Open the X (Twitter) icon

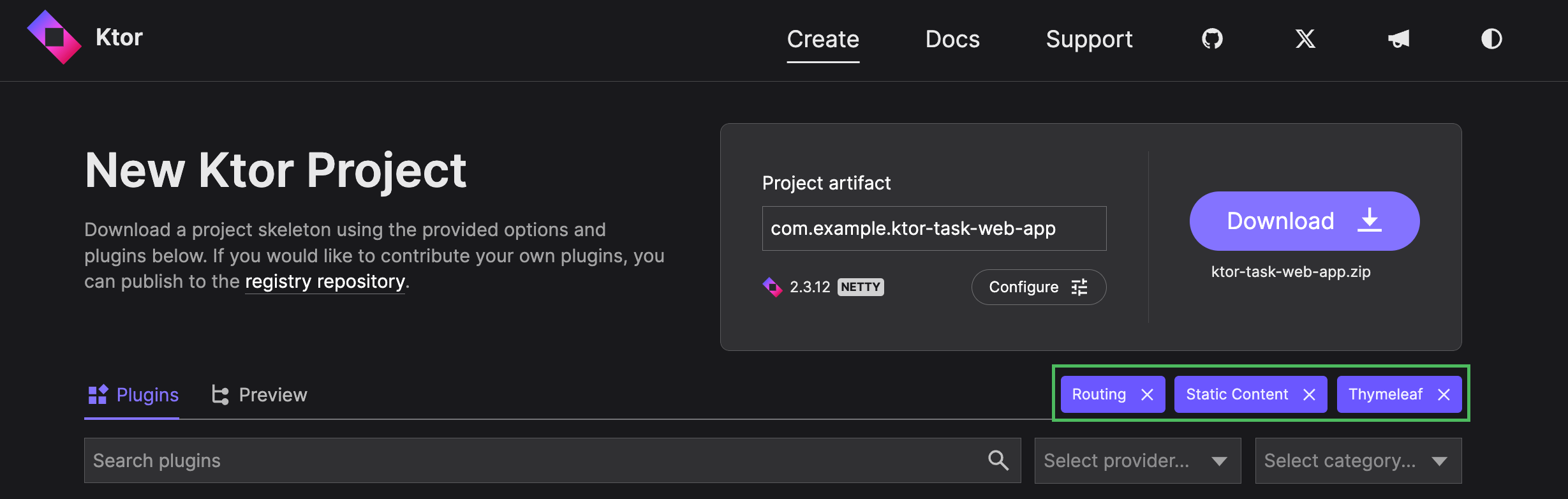1305,39
